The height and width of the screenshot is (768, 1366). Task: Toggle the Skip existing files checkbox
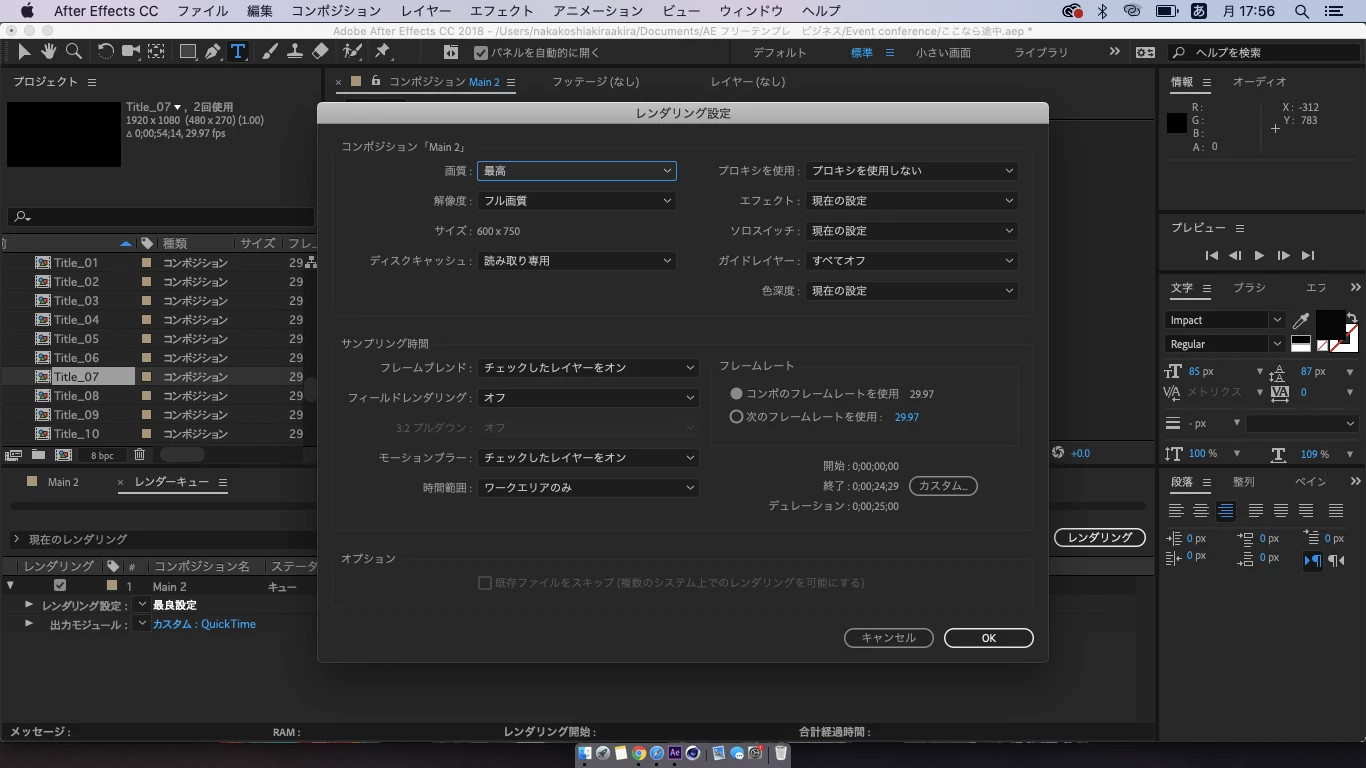tap(485, 583)
